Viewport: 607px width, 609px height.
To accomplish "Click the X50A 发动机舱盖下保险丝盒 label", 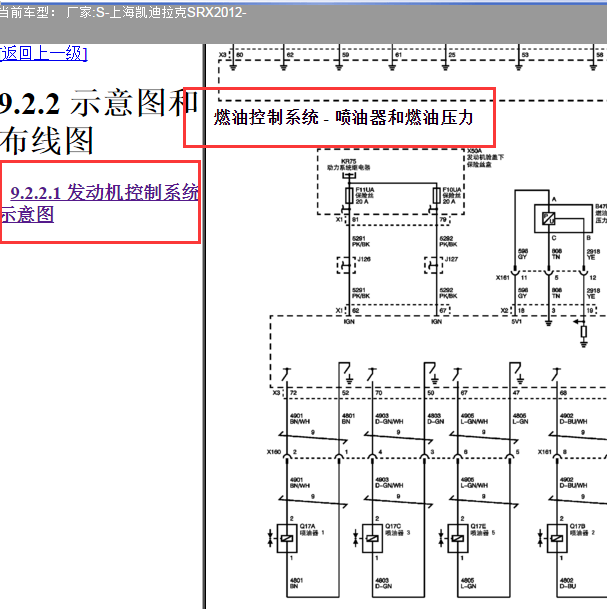I will [x=485, y=157].
